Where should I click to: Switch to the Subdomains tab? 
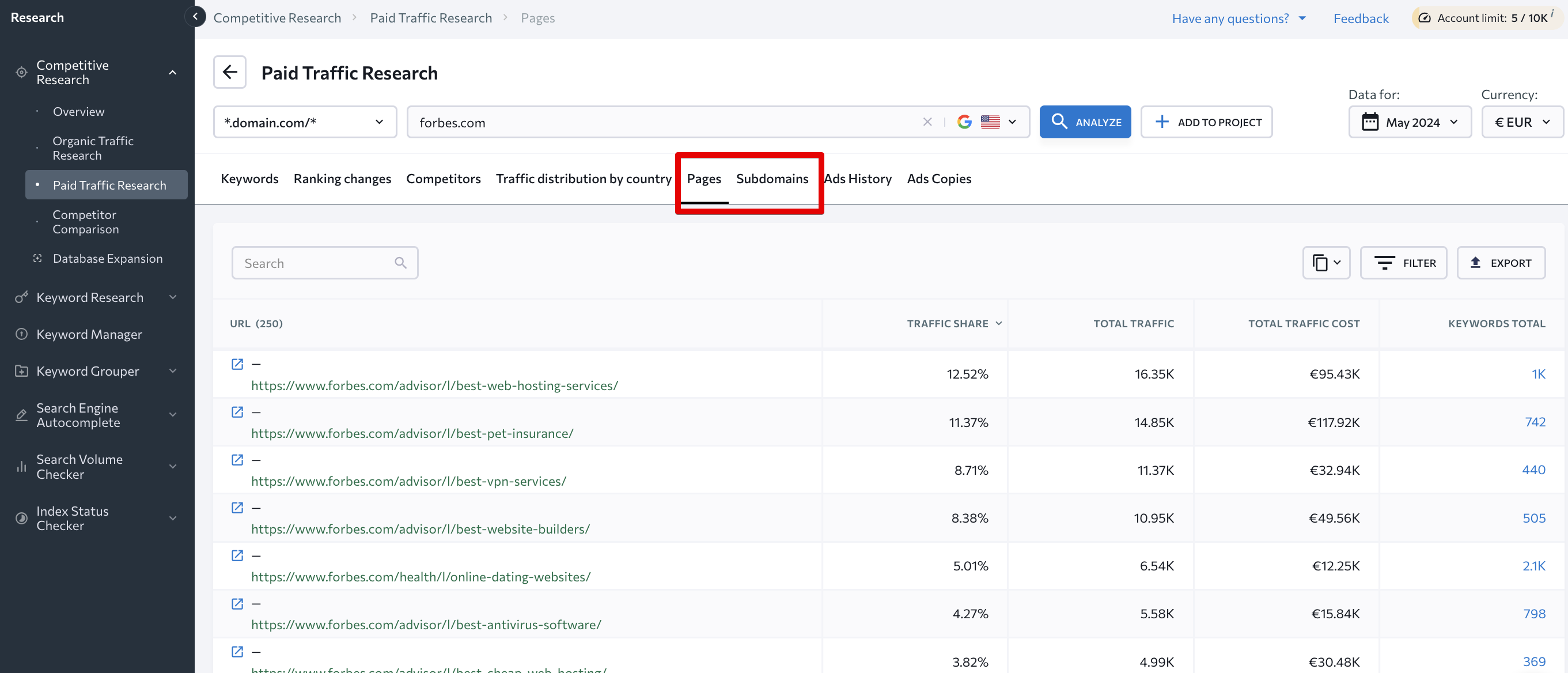(x=772, y=179)
